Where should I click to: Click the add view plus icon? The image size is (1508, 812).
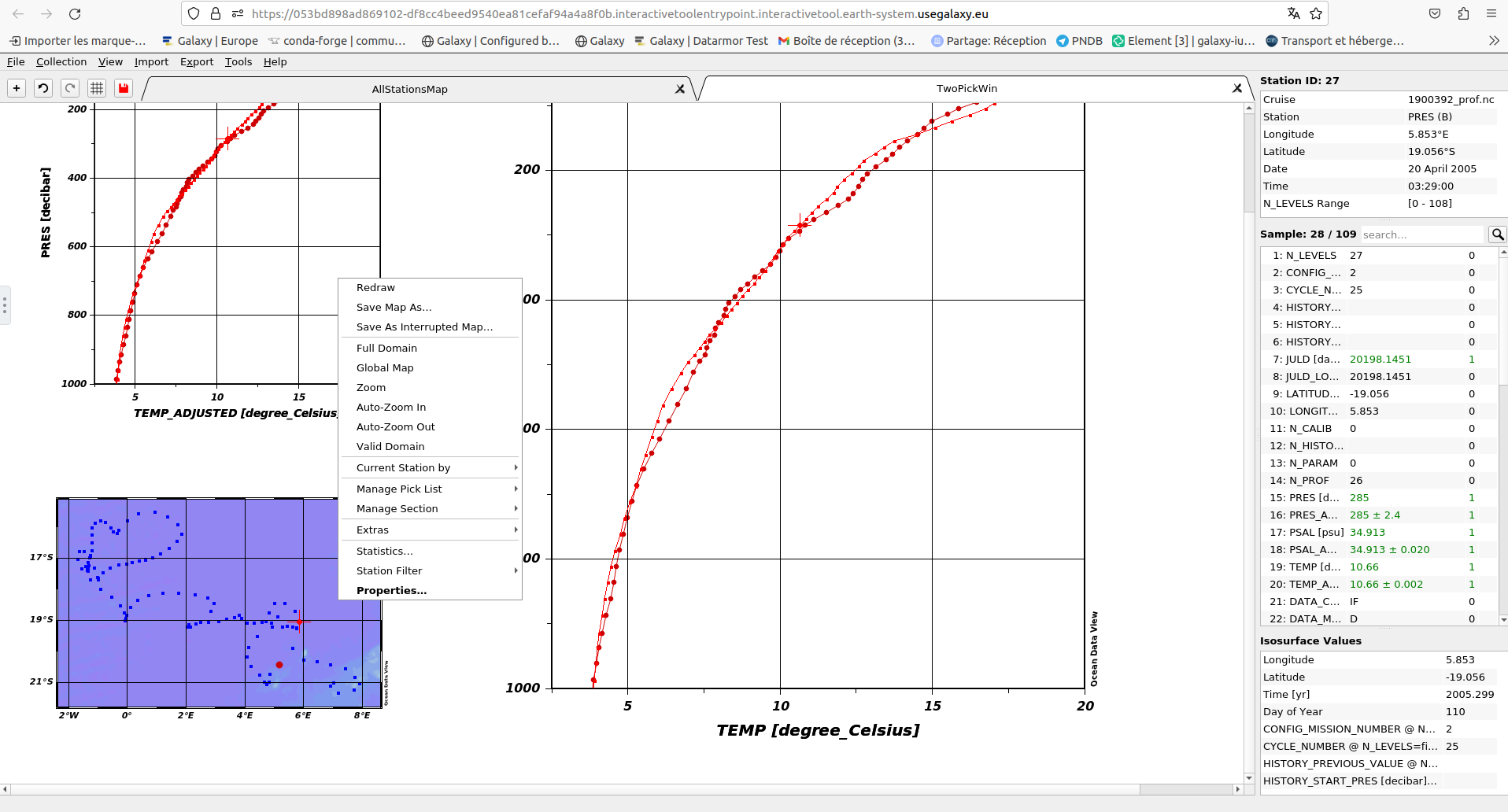tap(17, 88)
